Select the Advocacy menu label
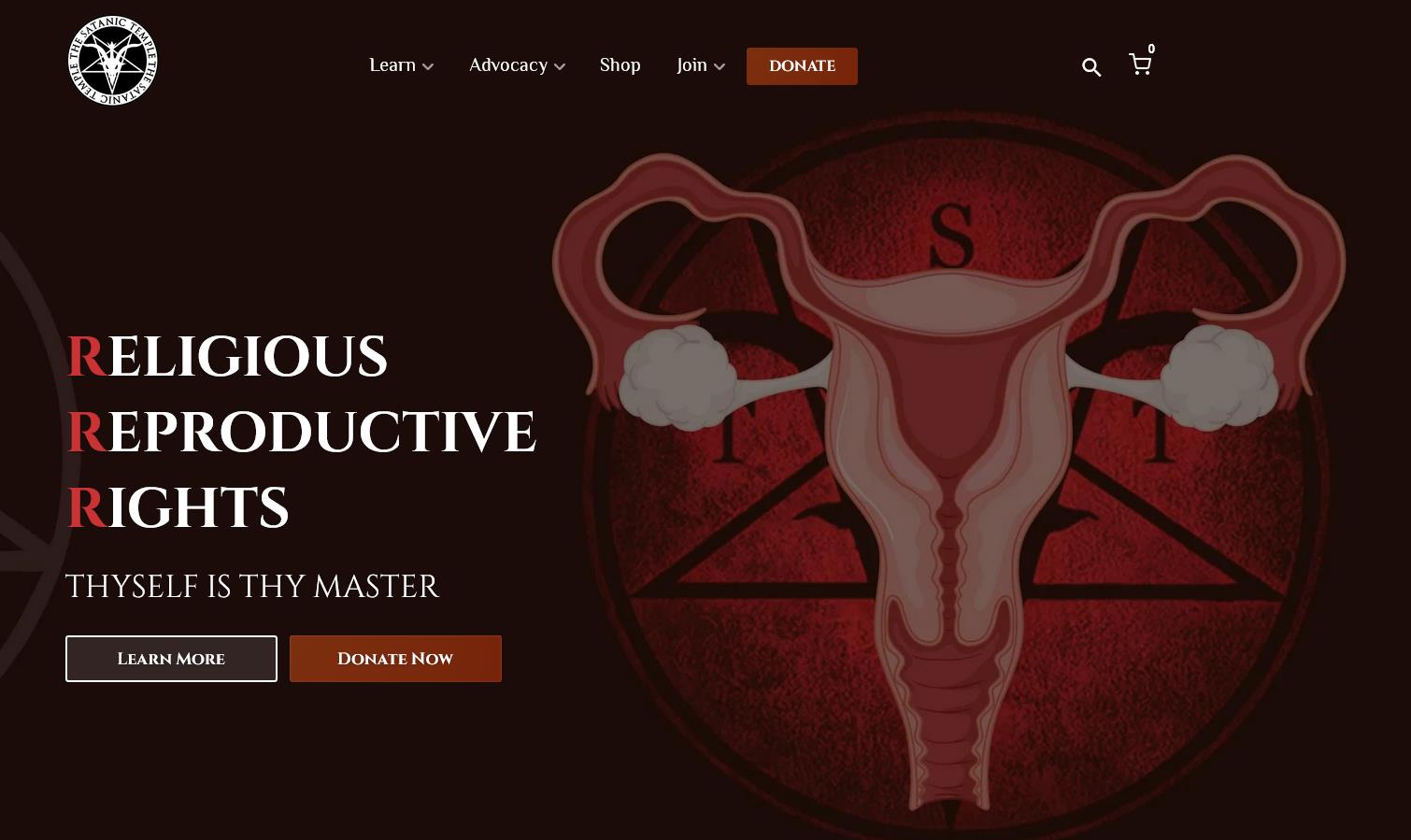The height and width of the screenshot is (840, 1411). (508, 65)
